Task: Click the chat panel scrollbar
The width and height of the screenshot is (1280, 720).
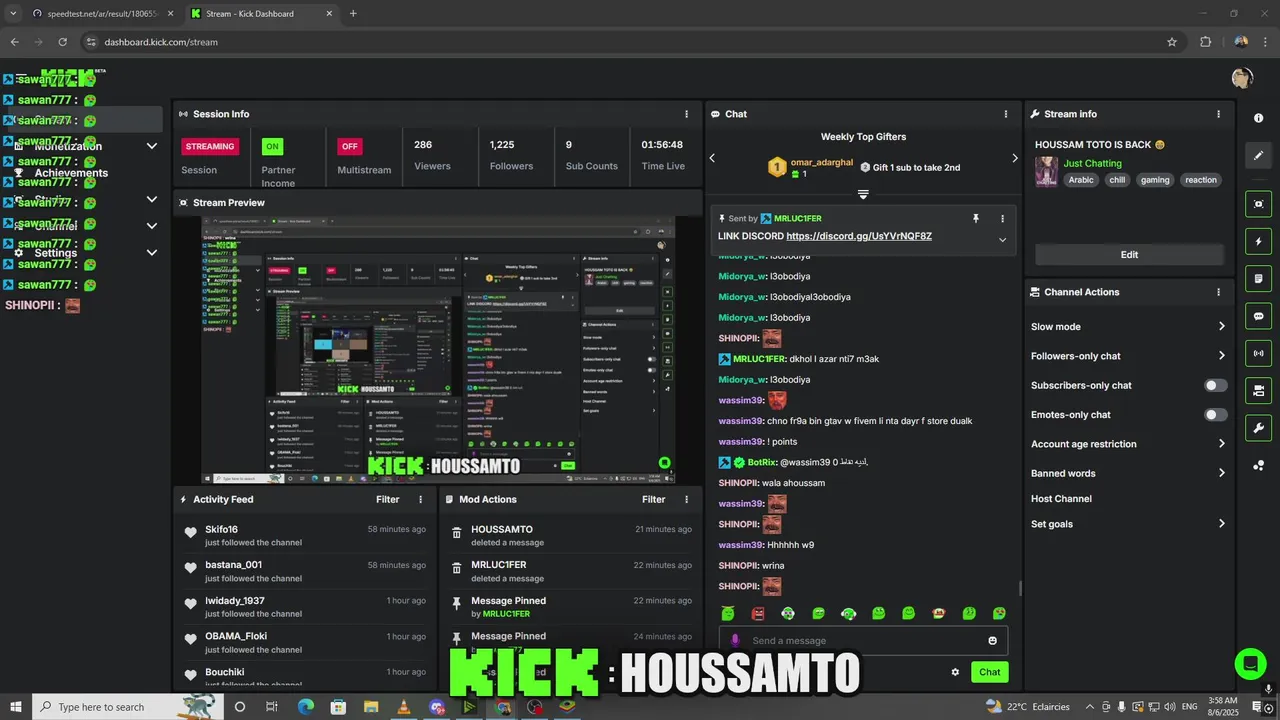Action: point(1019,588)
